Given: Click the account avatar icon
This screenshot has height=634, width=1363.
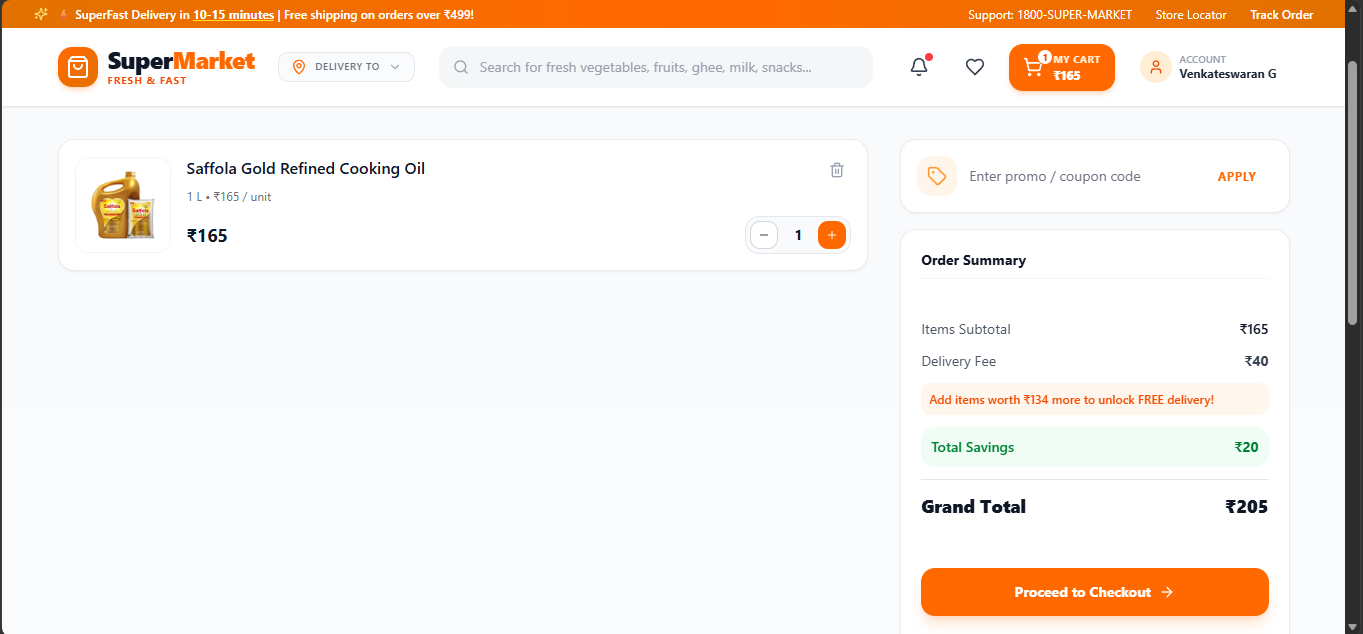Looking at the screenshot, I should 1156,67.
